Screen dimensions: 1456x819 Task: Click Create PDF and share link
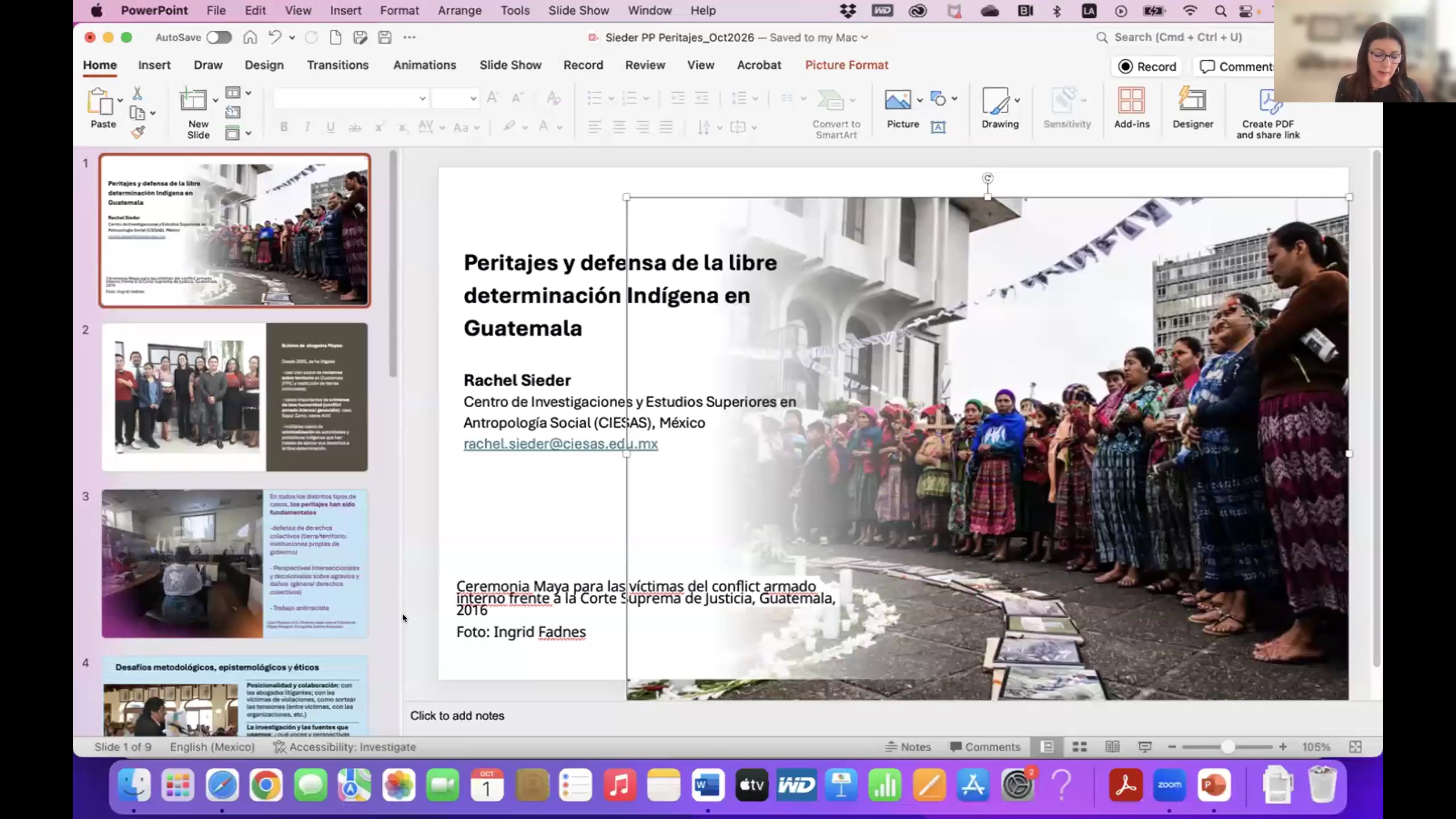tap(1268, 114)
